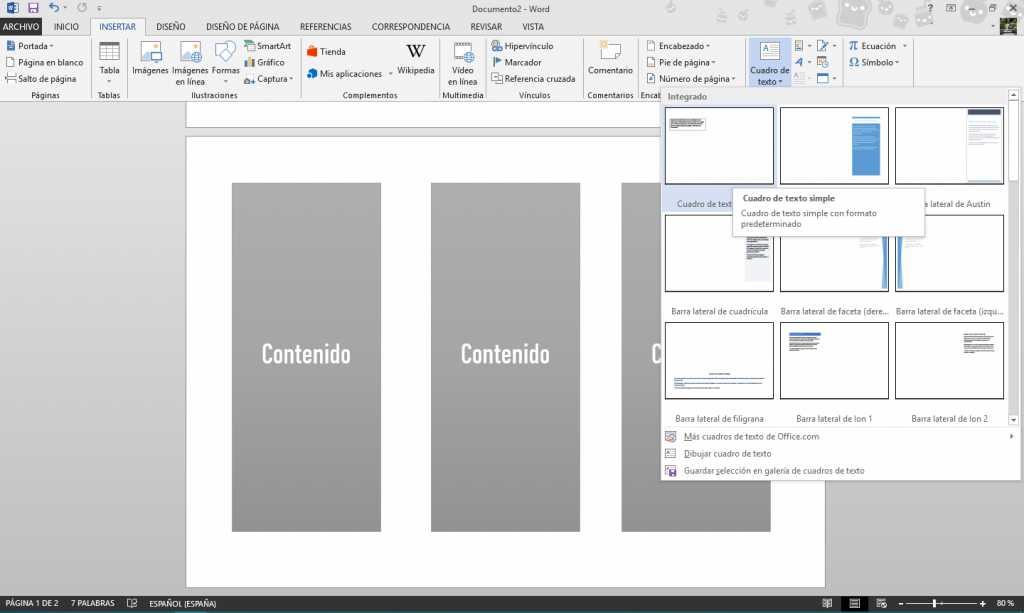Switch to Modo de lectura view
This screenshot has height=613, width=1024.
(x=829, y=603)
